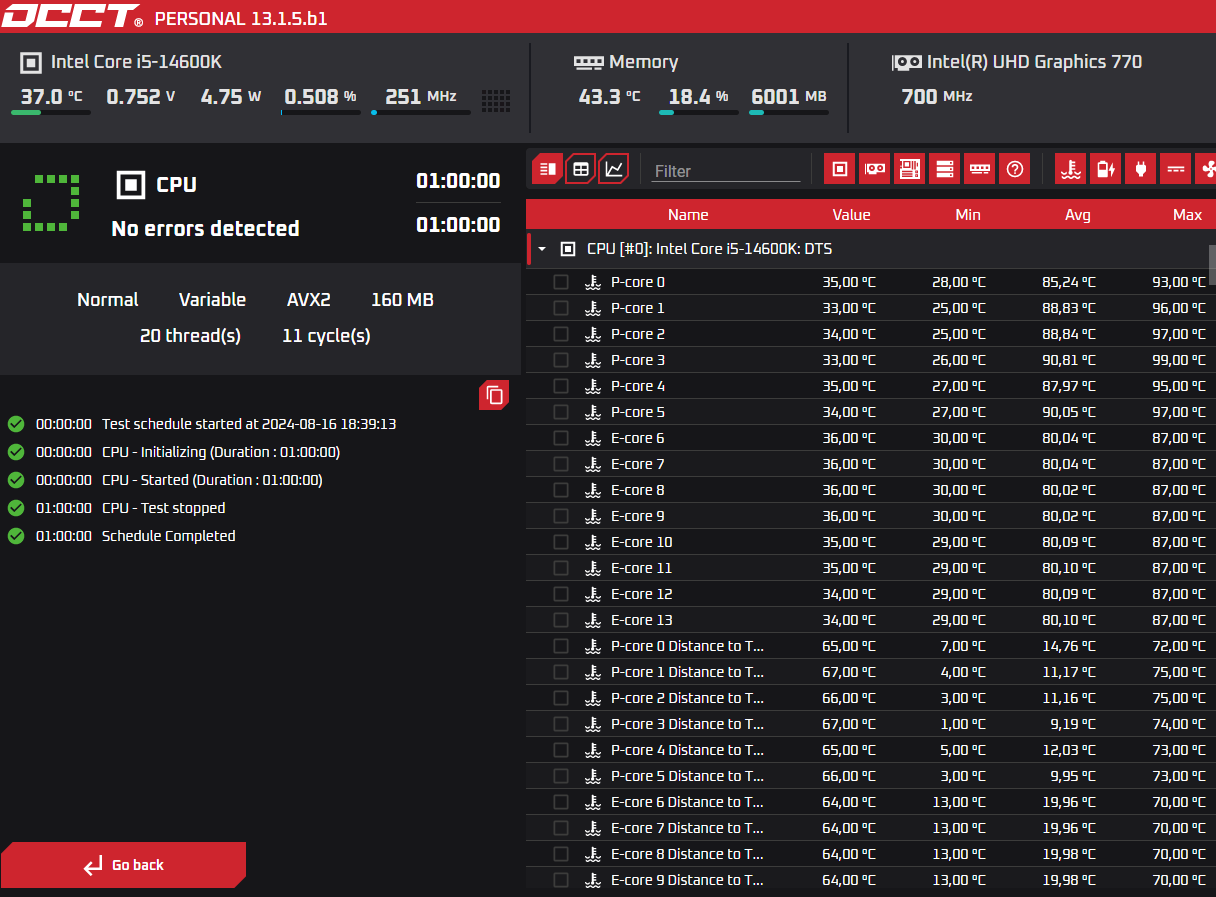Screen dimensions: 1216x897
Task: Click the AVX2 instruction set label
Action: 308,300
